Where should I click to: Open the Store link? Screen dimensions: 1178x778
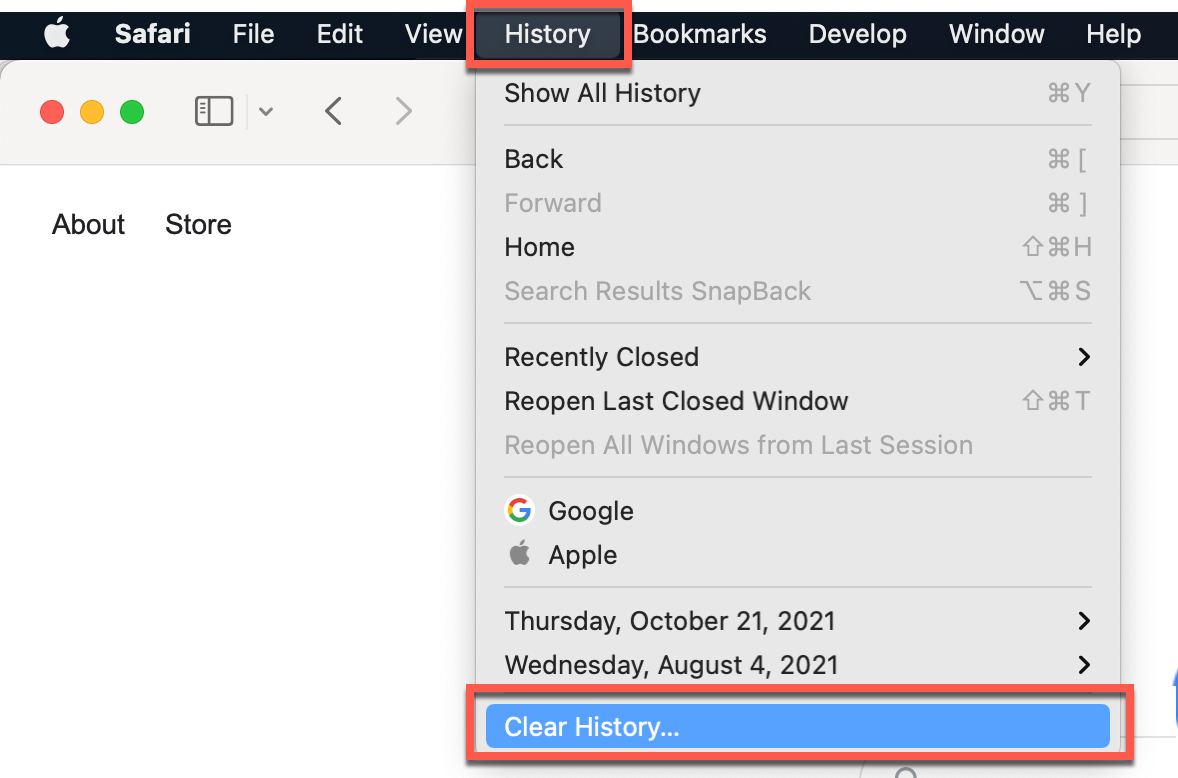pyautogui.click(x=197, y=224)
